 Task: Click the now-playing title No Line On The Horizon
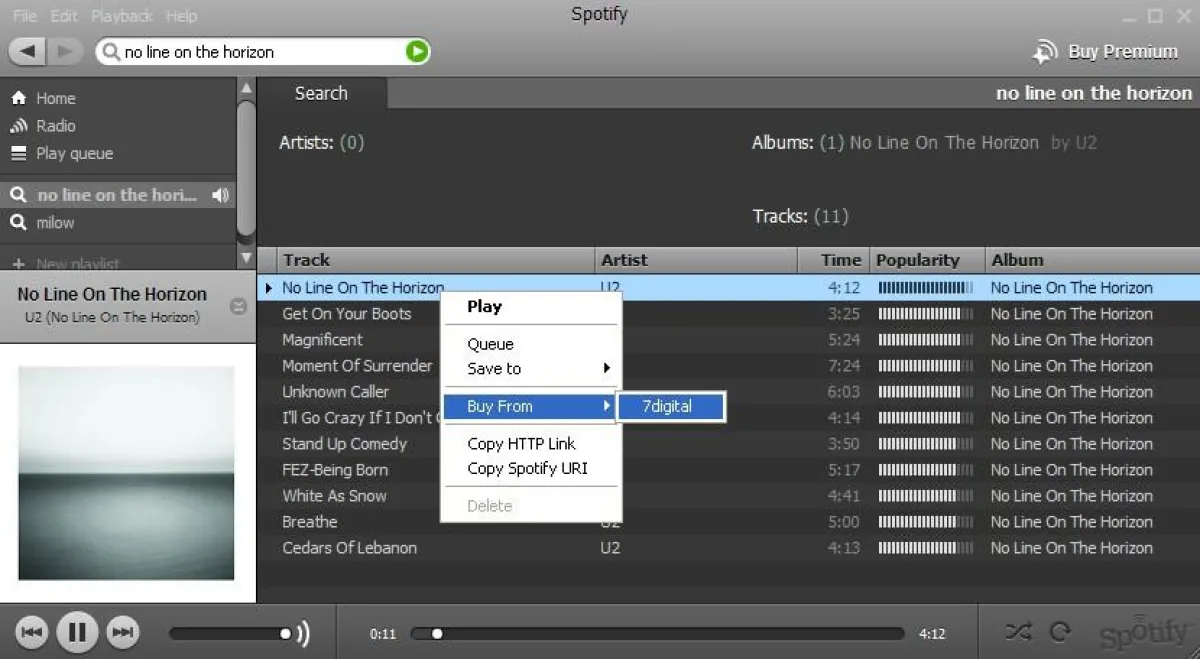(x=112, y=294)
